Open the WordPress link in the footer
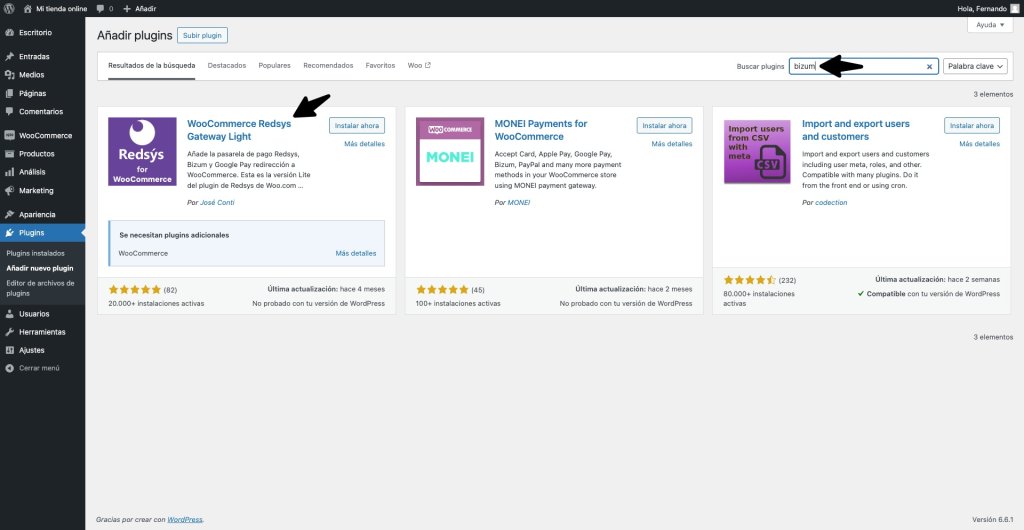 click(x=185, y=520)
